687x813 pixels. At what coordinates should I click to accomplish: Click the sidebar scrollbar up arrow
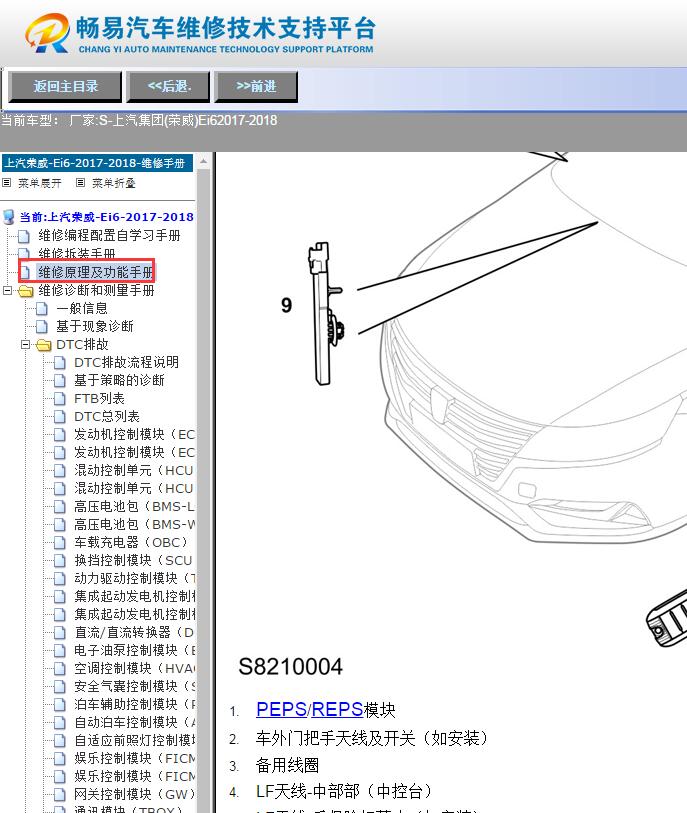[x=203, y=161]
